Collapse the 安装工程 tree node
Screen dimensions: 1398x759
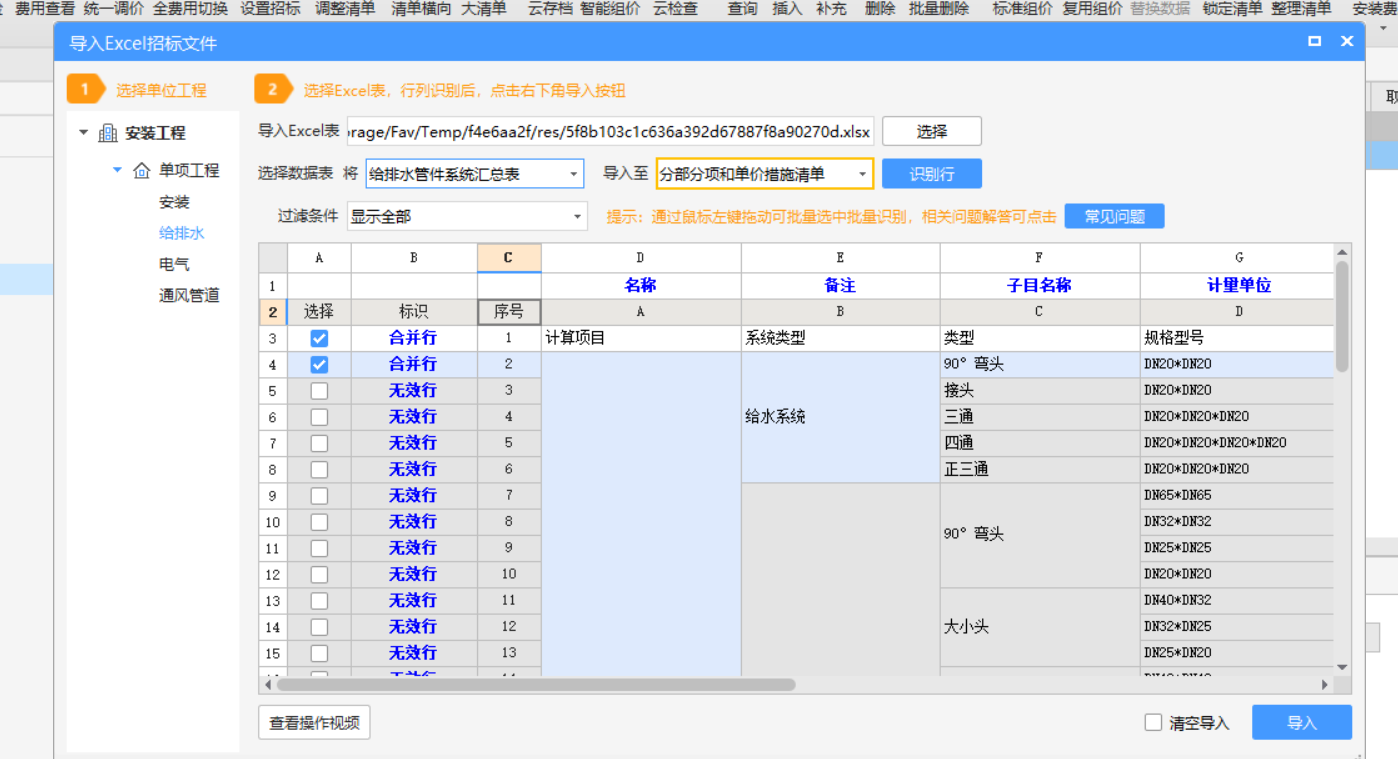point(84,133)
